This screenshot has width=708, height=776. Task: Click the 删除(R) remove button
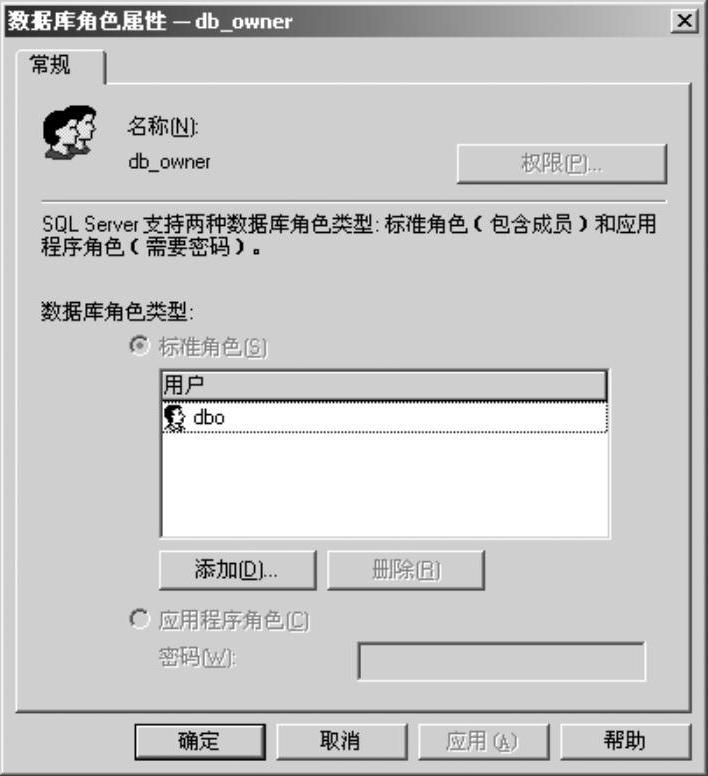tap(406, 570)
